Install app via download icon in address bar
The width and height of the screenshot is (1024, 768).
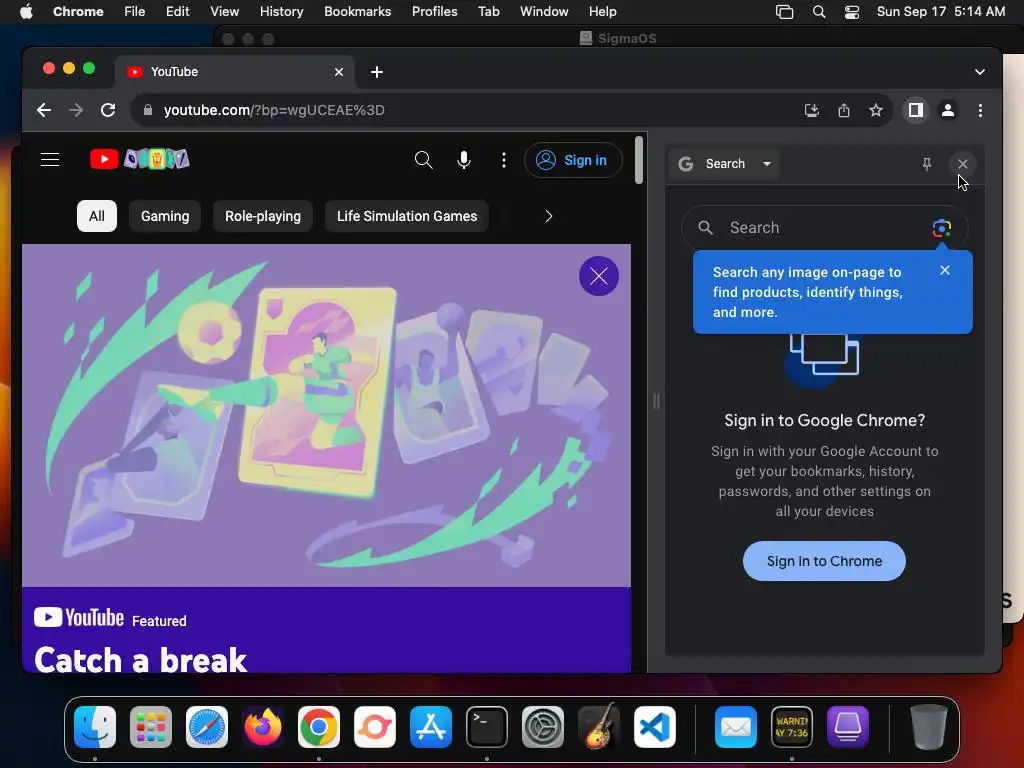pyautogui.click(x=812, y=110)
